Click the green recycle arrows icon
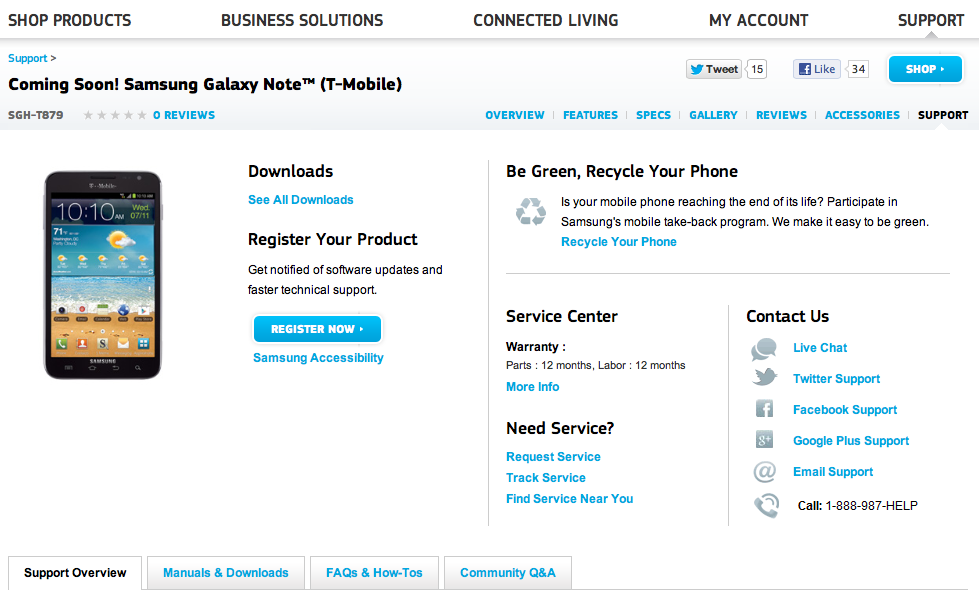Image resolution: width=979 pixels, height=592 pixels. click(530, 211)
